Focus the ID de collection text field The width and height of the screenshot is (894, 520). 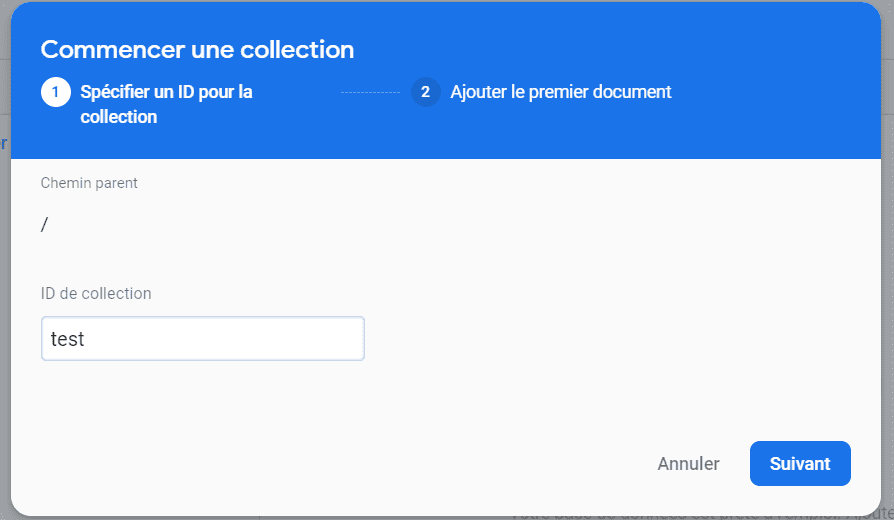click(x=202, y=339)
